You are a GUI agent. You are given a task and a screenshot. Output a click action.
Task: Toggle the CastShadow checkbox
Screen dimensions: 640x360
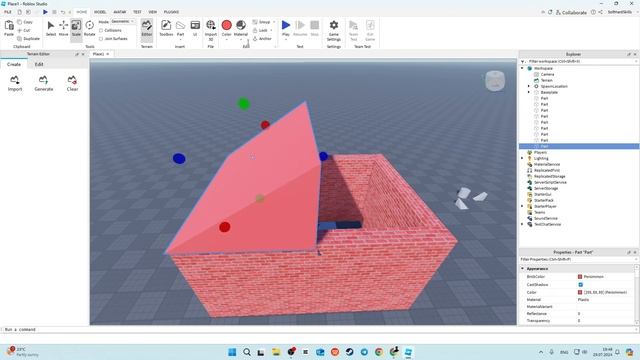(x=580, y=284)
